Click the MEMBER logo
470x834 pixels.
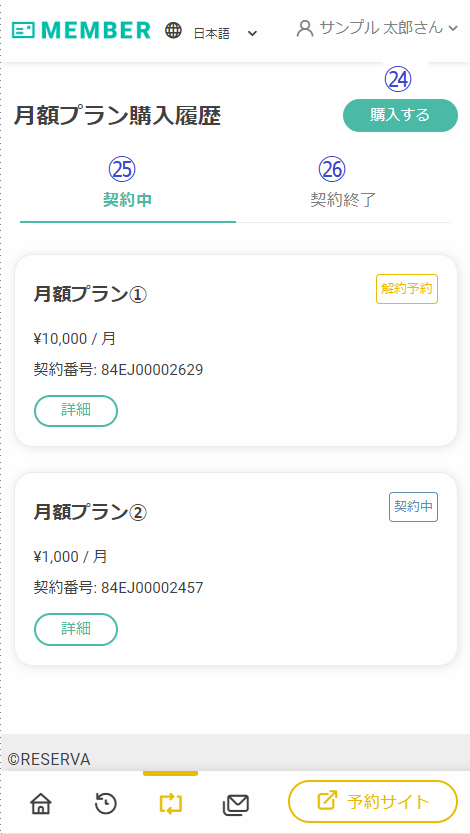tap(81, 30)
